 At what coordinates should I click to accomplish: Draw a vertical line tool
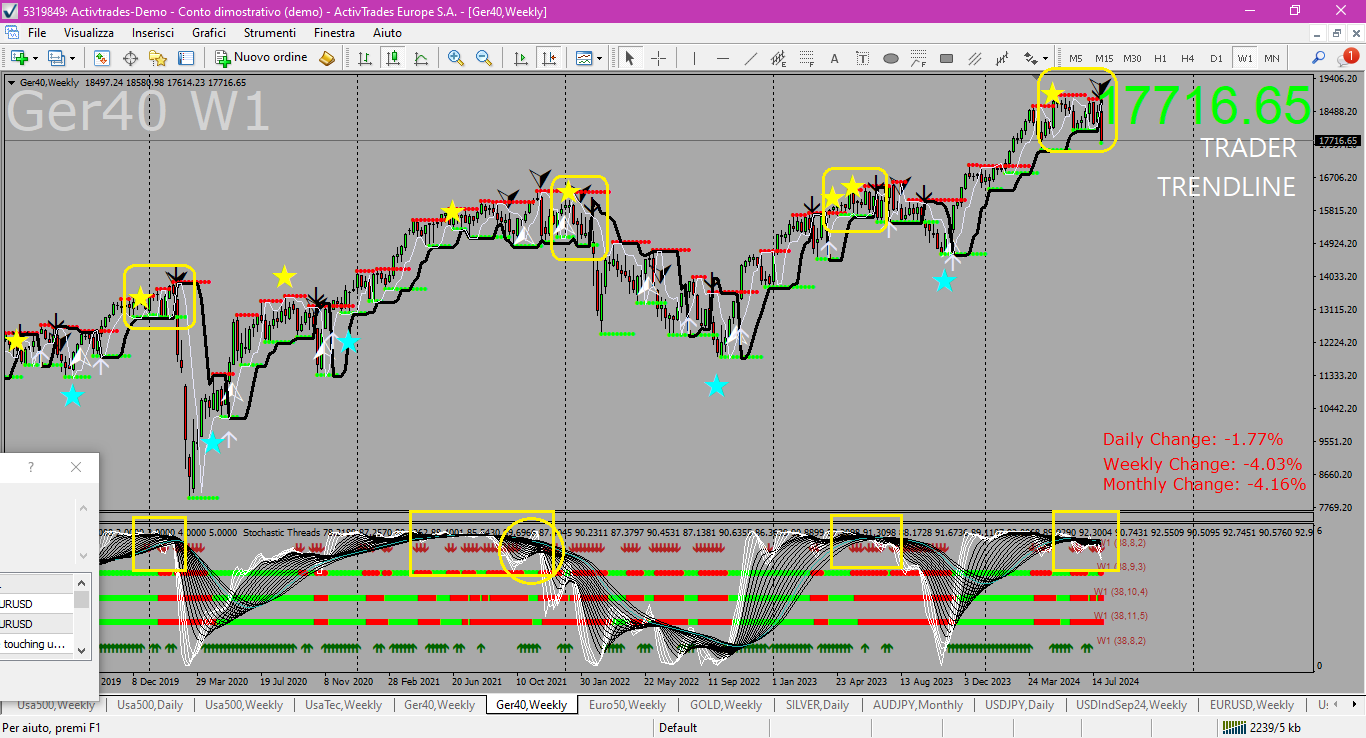point(695,58)
